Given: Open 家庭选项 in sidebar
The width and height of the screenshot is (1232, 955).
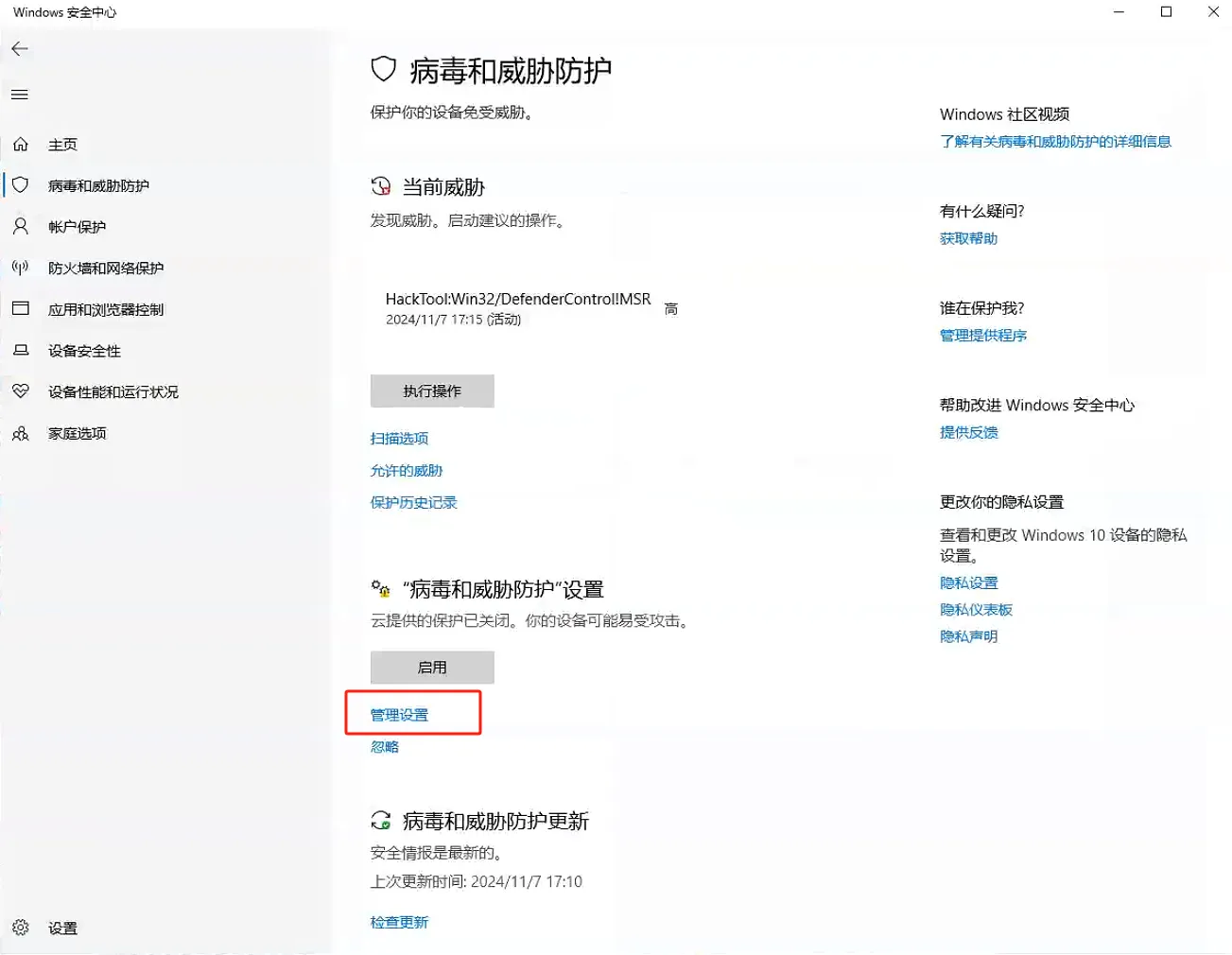Looking at the screenshot, I should [x=78, y=433].
